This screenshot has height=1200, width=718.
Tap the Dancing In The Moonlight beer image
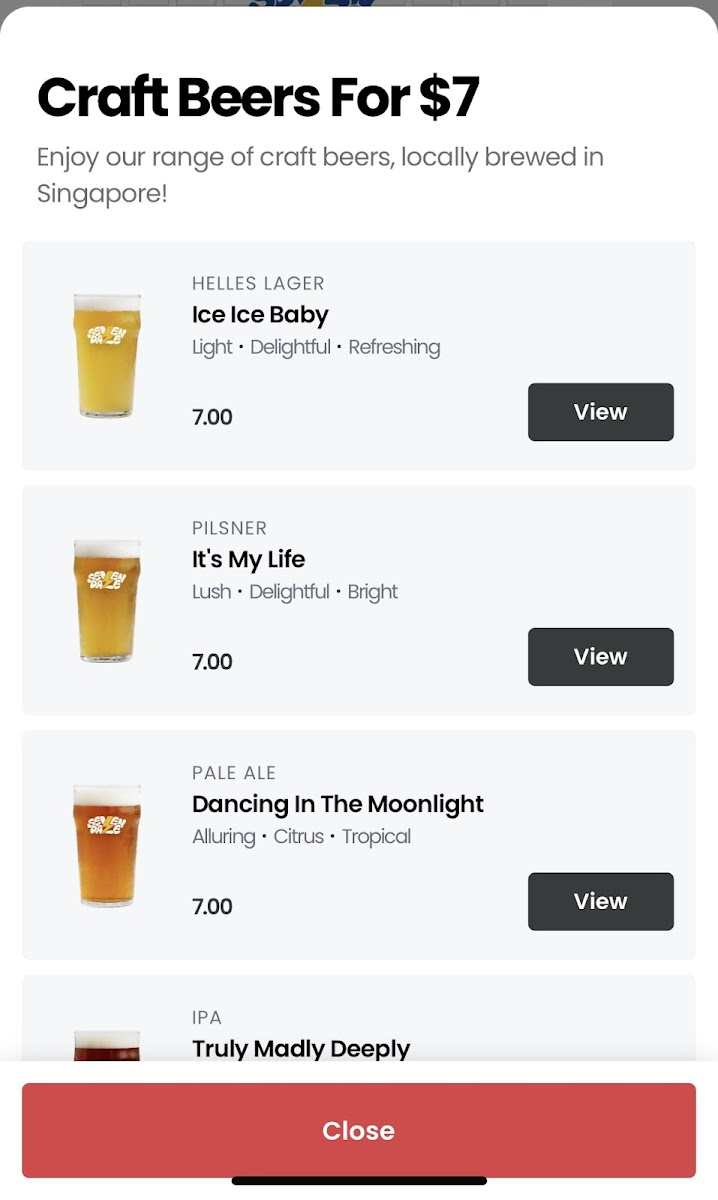[x=107, y=845]
